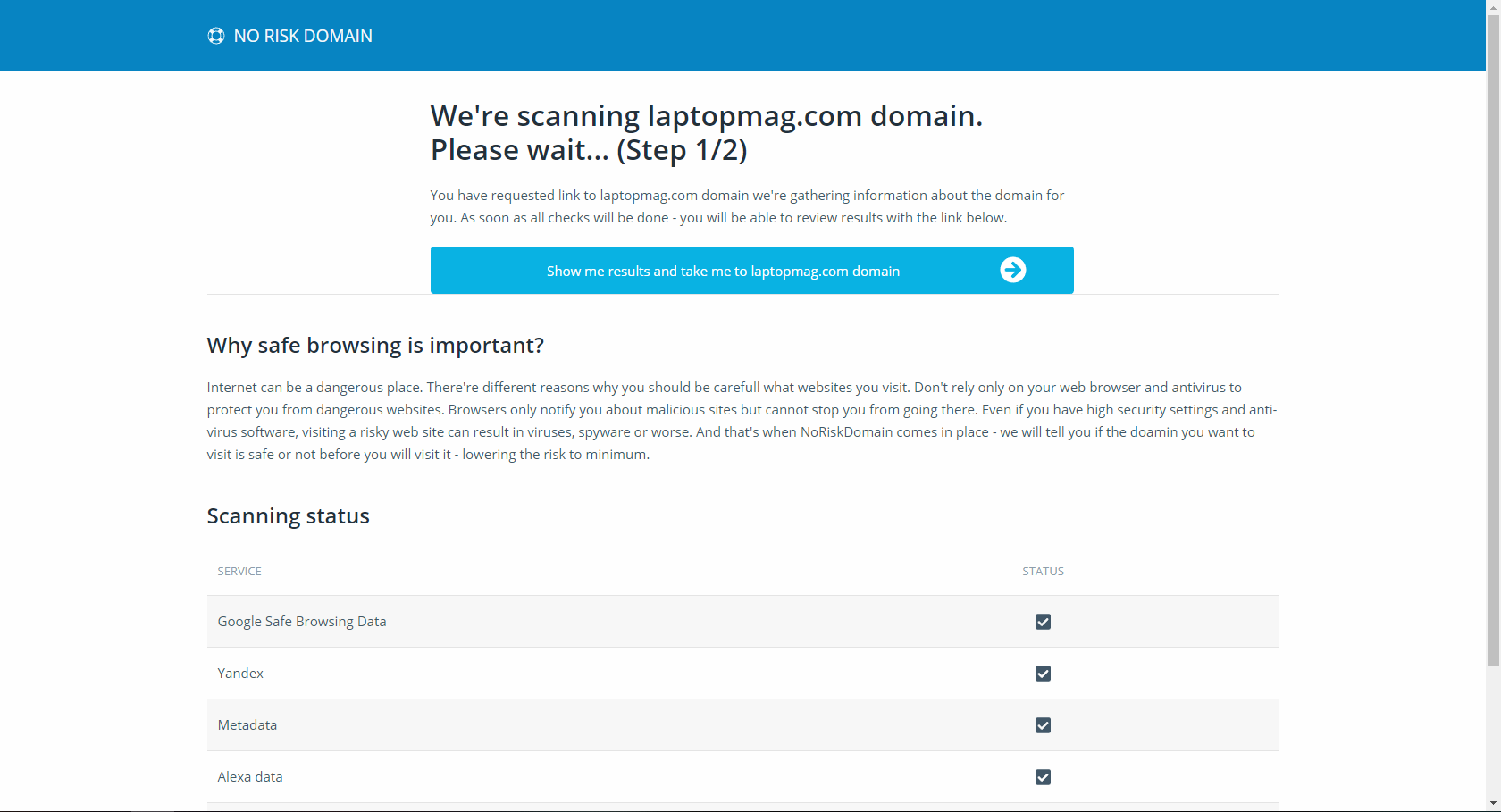Select the Metadata service label
This screenshot has height=812, width=1501.
(247, 725)
